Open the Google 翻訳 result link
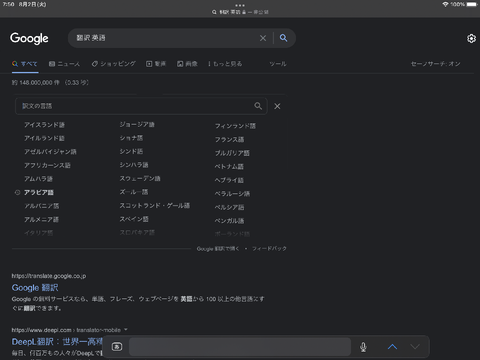 tap(35, 288)
